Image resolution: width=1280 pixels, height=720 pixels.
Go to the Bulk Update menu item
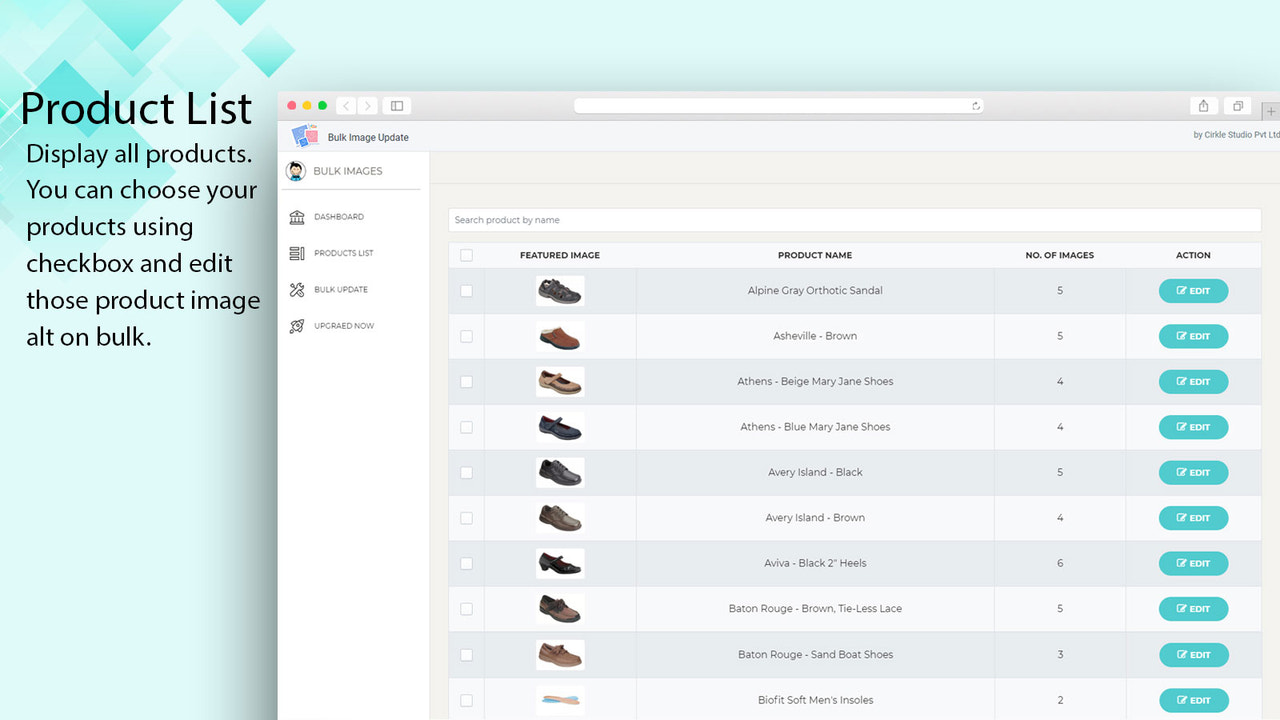coord(340,290)
